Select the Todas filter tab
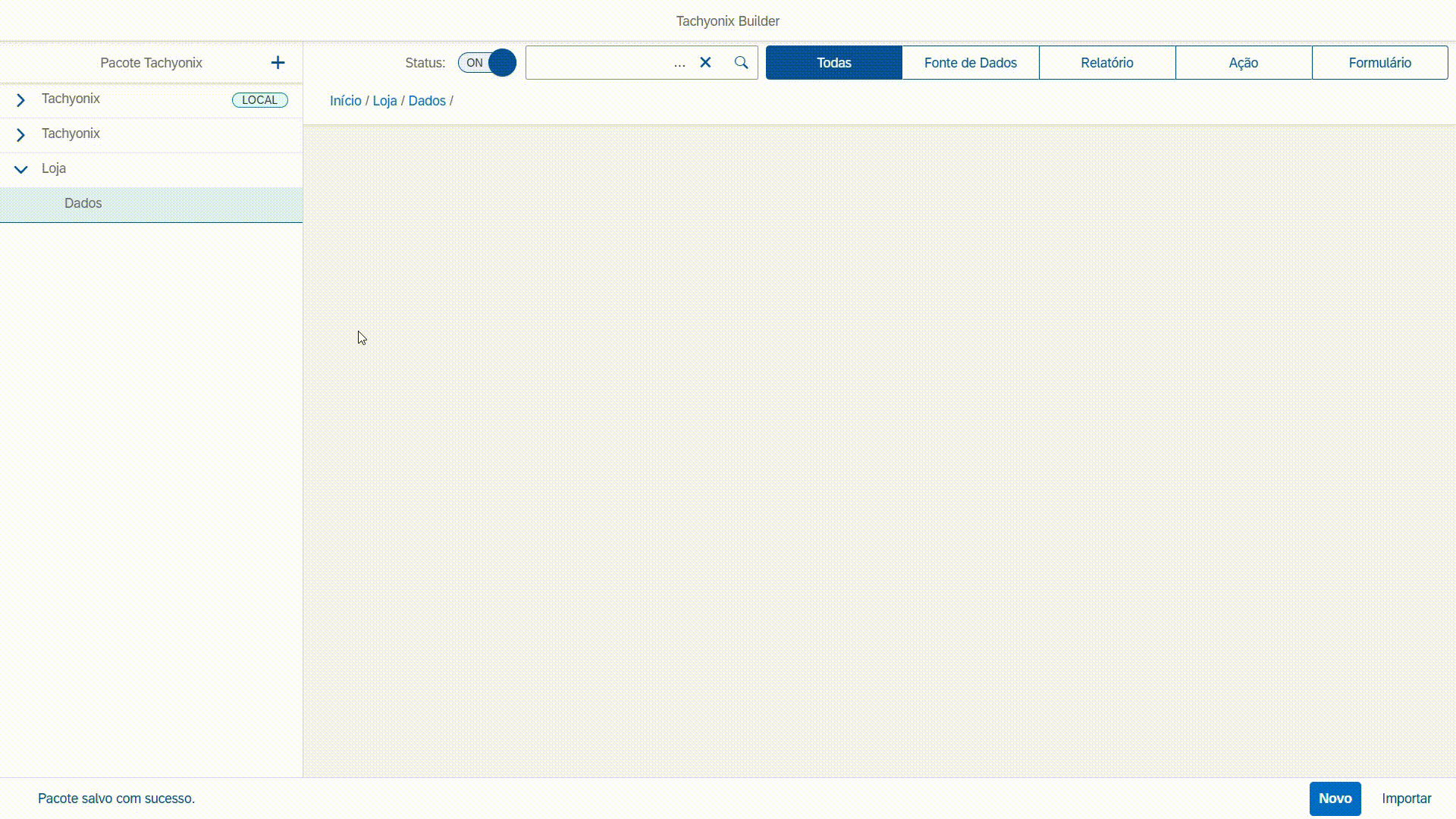Viewport: 1456px width, 819px height. tap(833, 63)
